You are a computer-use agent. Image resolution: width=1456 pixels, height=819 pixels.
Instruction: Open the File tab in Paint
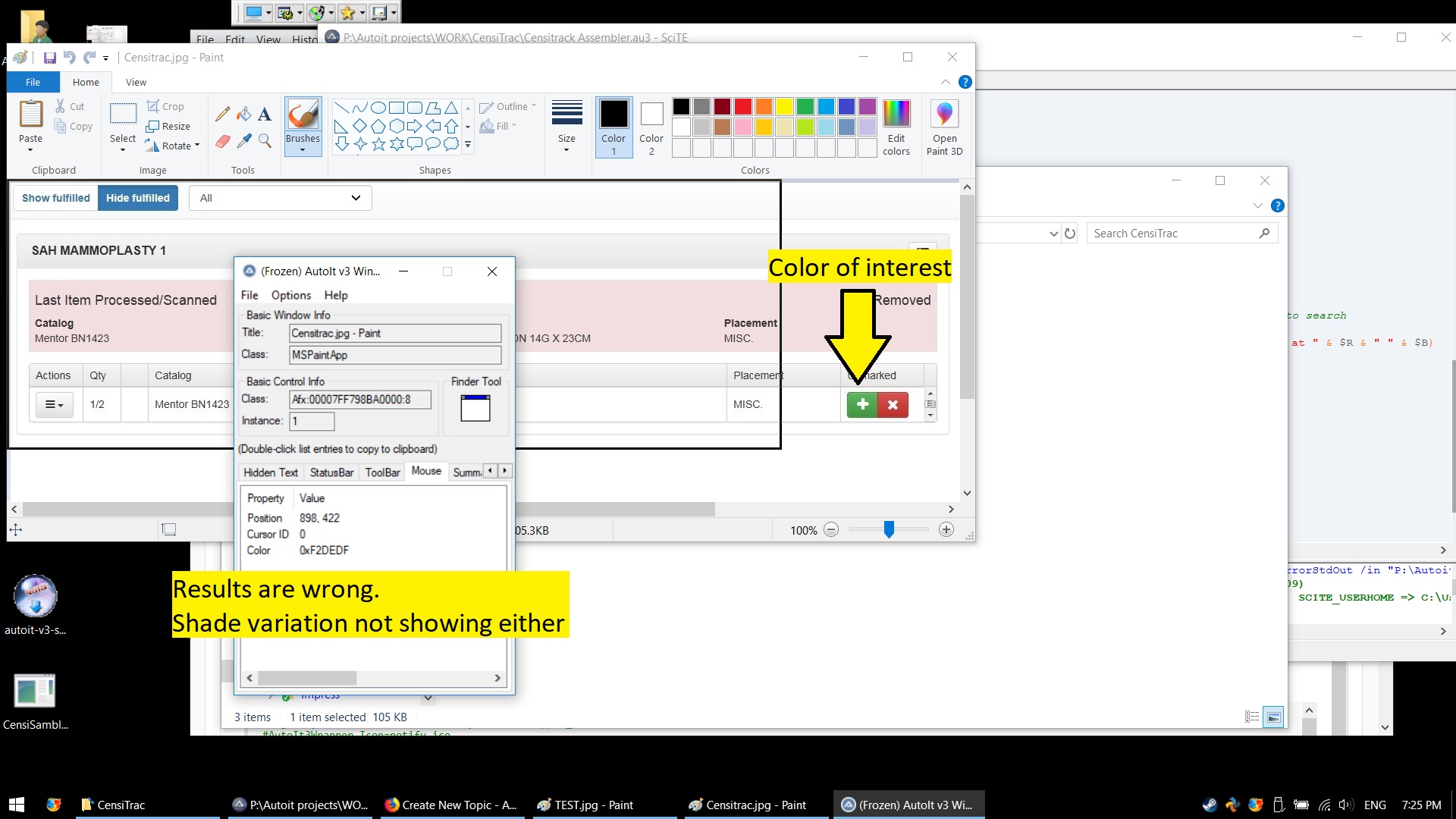tap(33, 82)
